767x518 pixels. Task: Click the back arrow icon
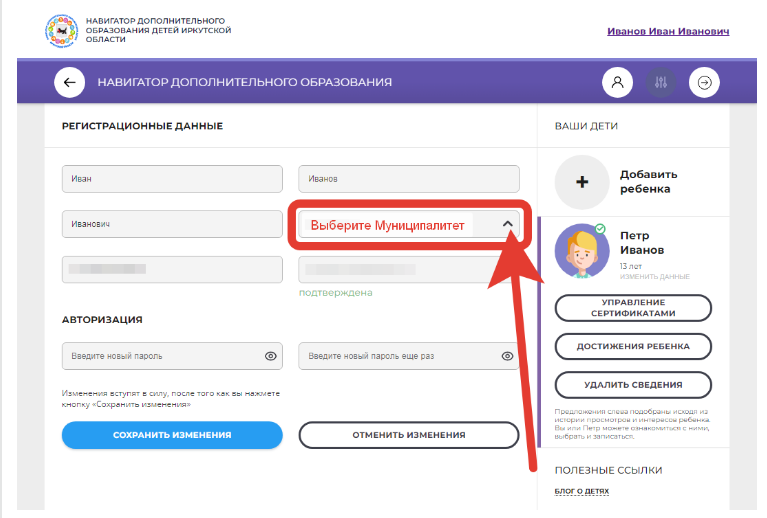pyautogui.click(x=69, y=83)
